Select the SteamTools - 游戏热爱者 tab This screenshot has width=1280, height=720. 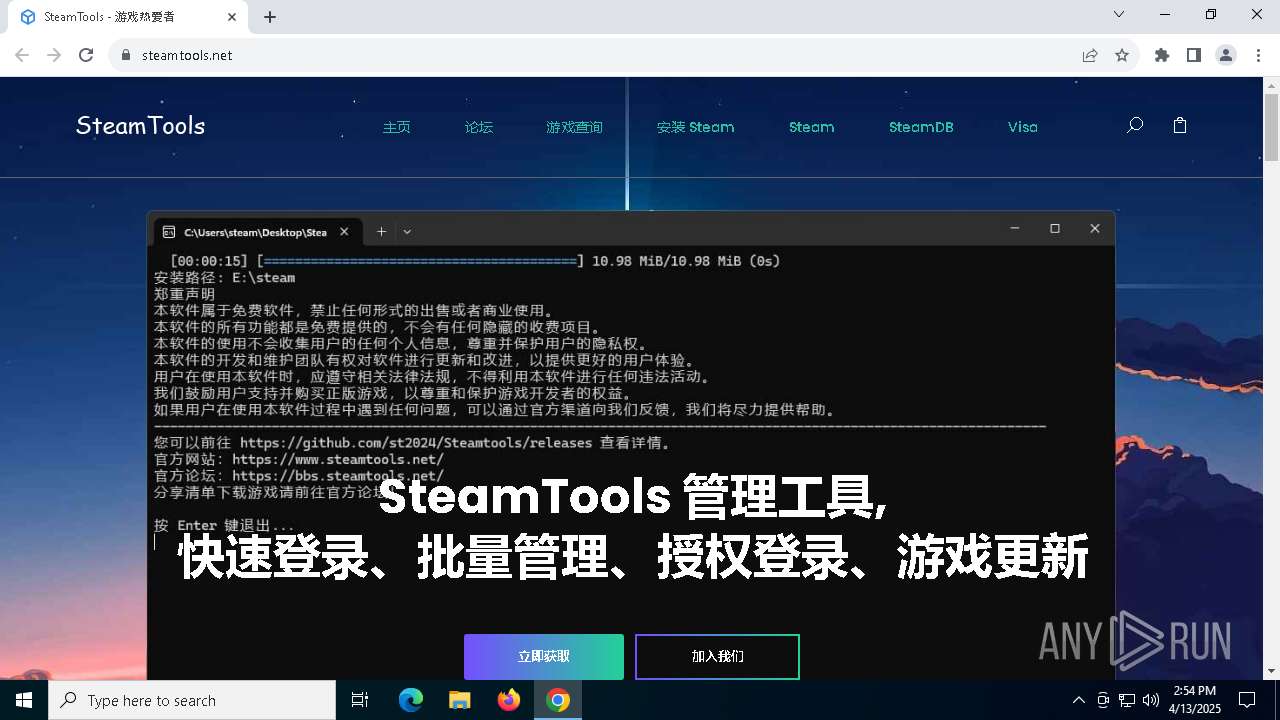(127, 17)
